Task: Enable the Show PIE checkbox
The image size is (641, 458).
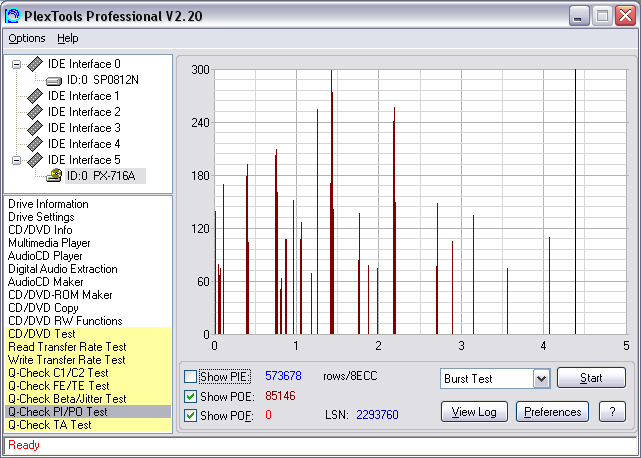Action: 191,376
